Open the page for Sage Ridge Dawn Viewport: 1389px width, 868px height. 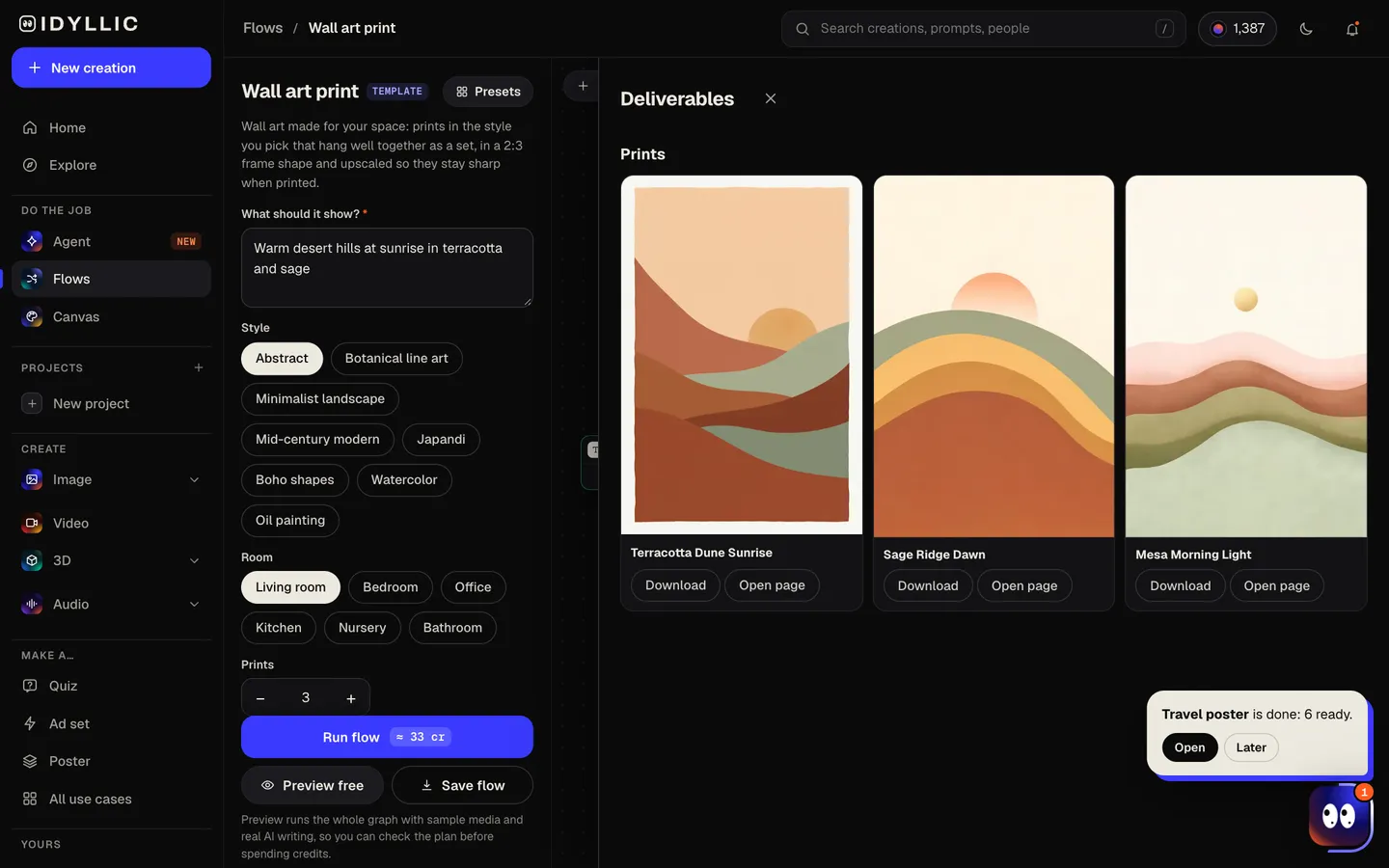click(x=1024, y=585)
